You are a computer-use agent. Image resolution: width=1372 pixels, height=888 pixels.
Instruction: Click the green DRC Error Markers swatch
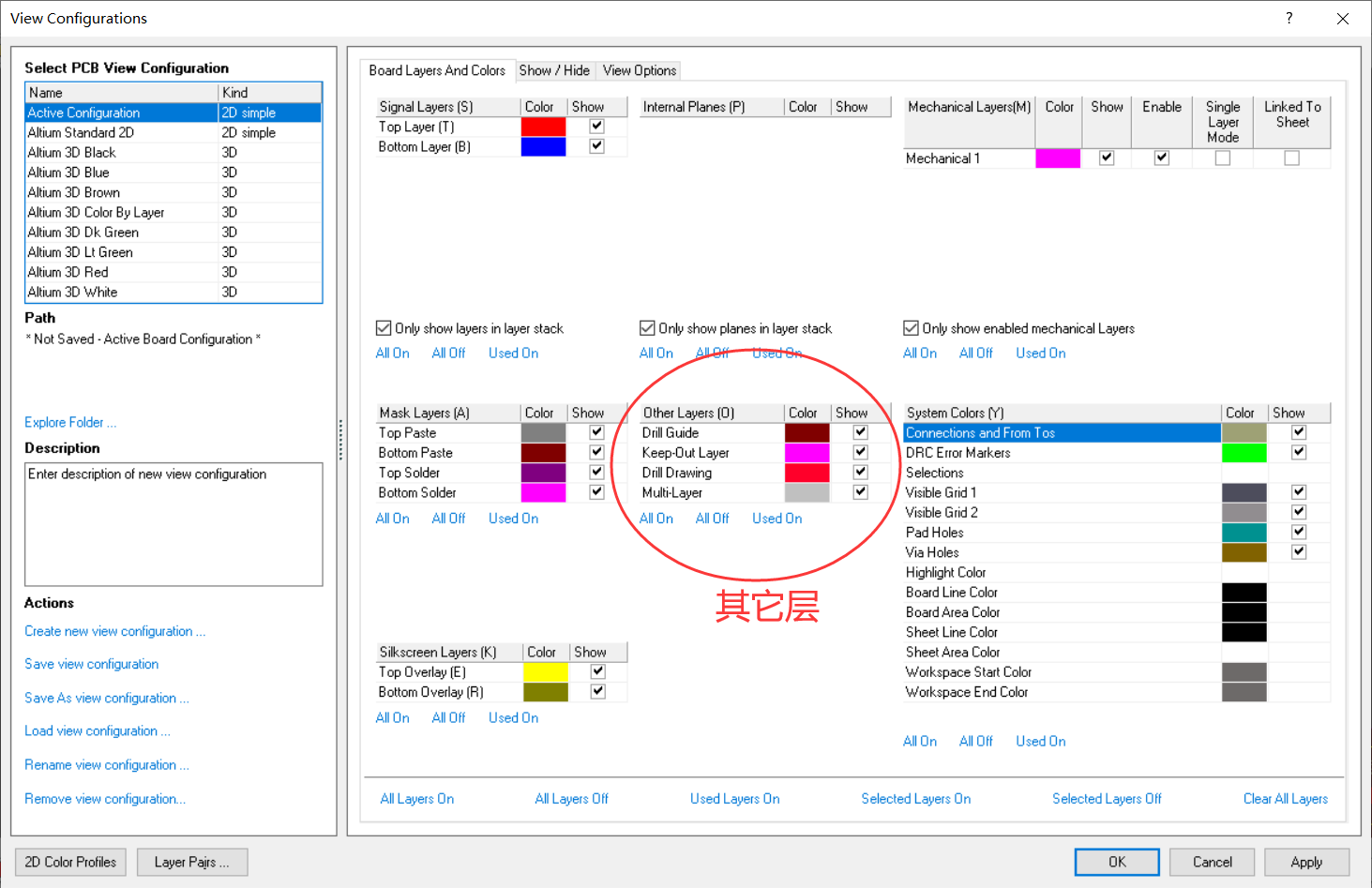click(1244, 452)
